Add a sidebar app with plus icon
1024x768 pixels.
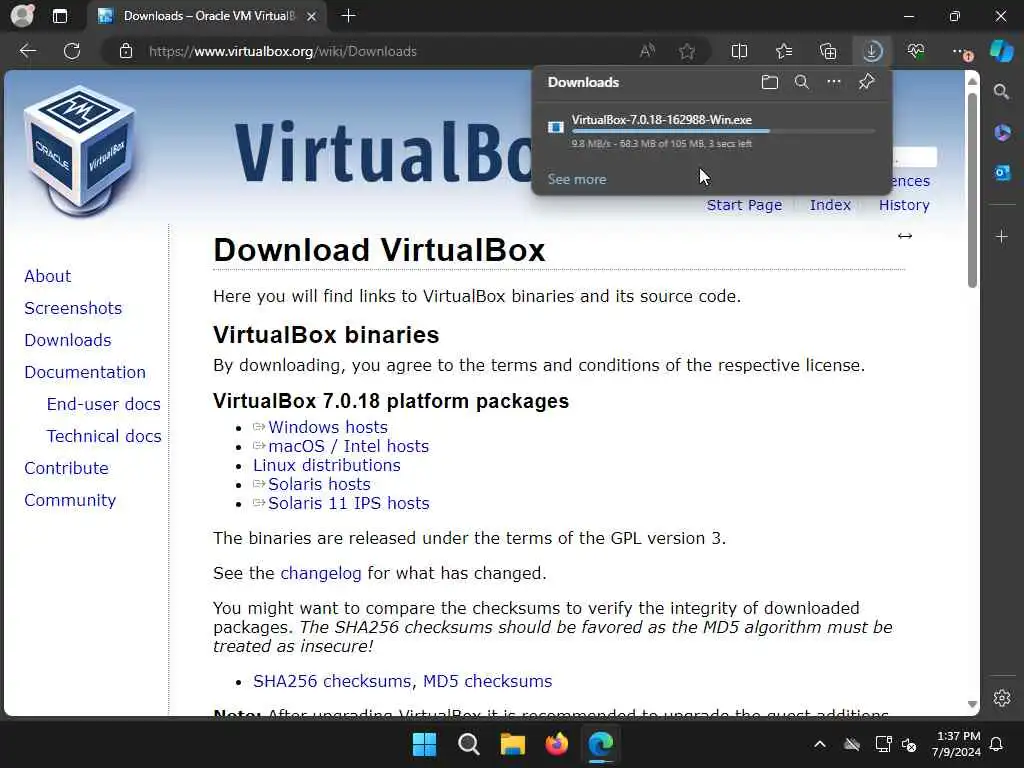pyautogui.click(x=1002, y=236)
